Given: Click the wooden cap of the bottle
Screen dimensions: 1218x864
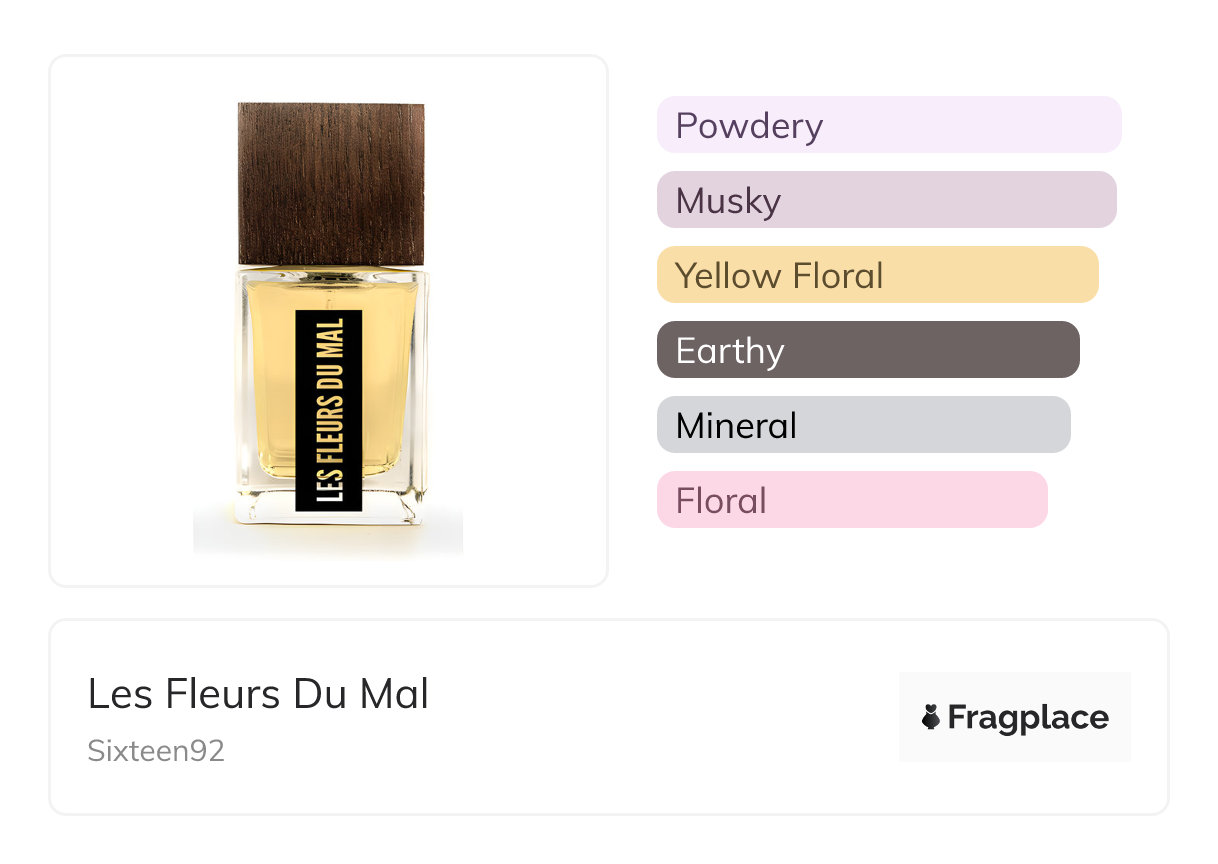Looking at the screenshot, I should click(331, 183).
